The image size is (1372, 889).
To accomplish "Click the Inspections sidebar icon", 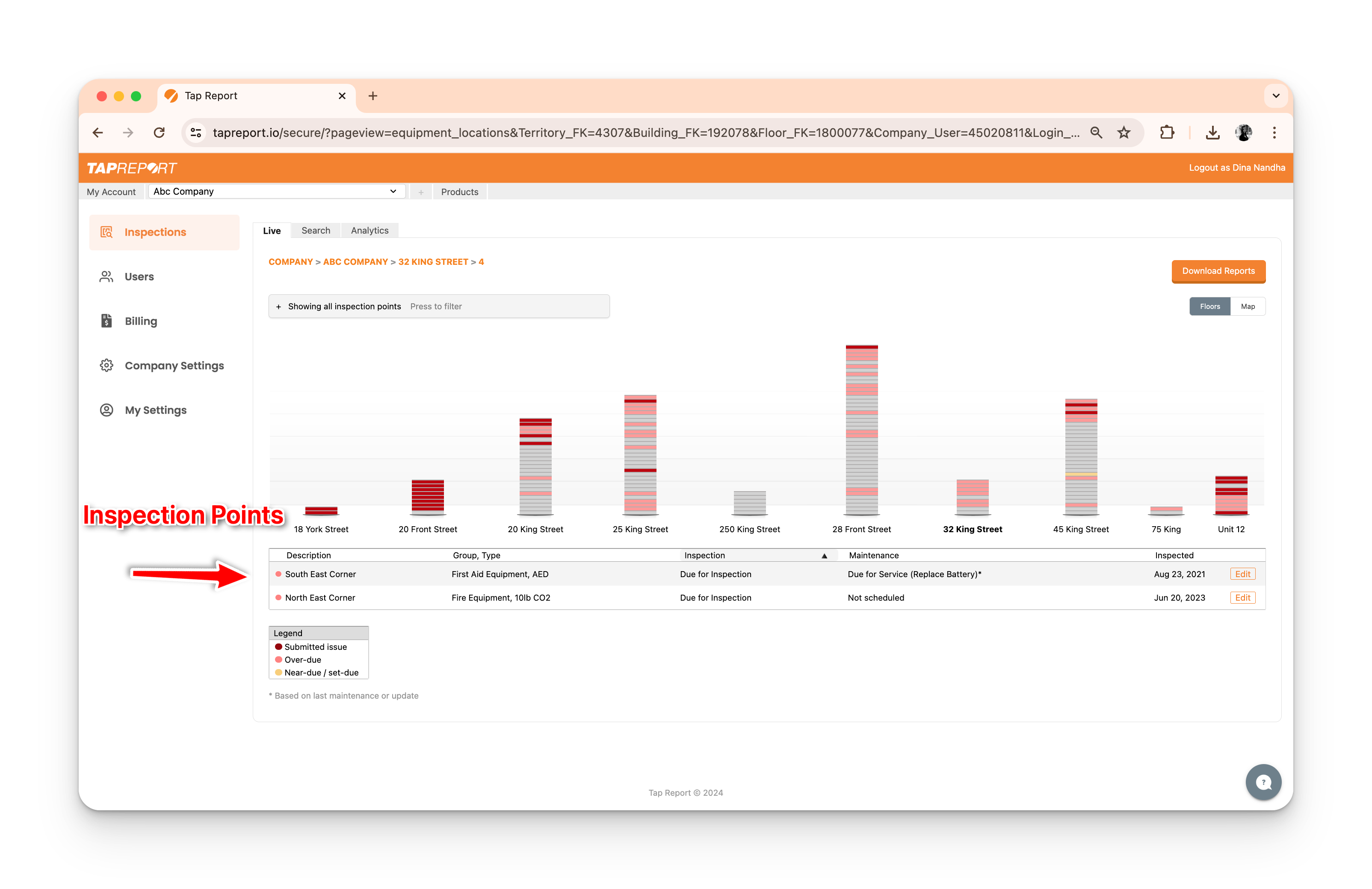I will pyautogui.click(x=106, y=232).
